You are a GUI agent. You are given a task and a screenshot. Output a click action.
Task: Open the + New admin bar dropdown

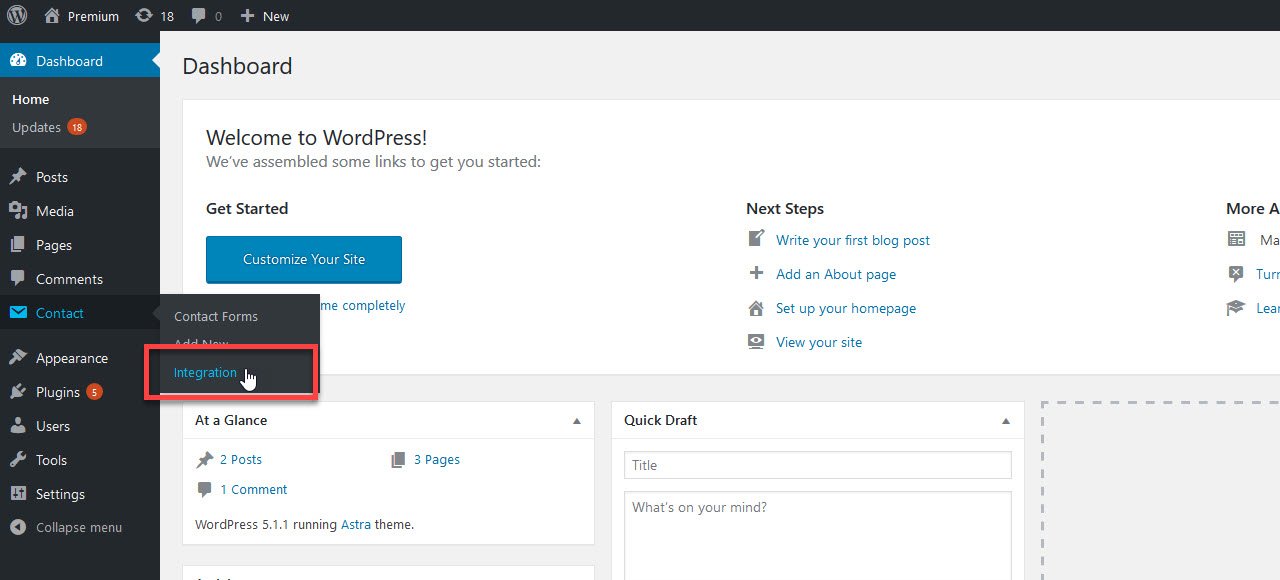265,16
